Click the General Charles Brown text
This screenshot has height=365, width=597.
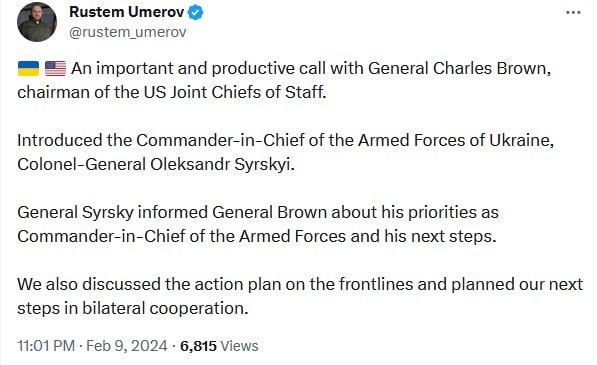point(459,69)
